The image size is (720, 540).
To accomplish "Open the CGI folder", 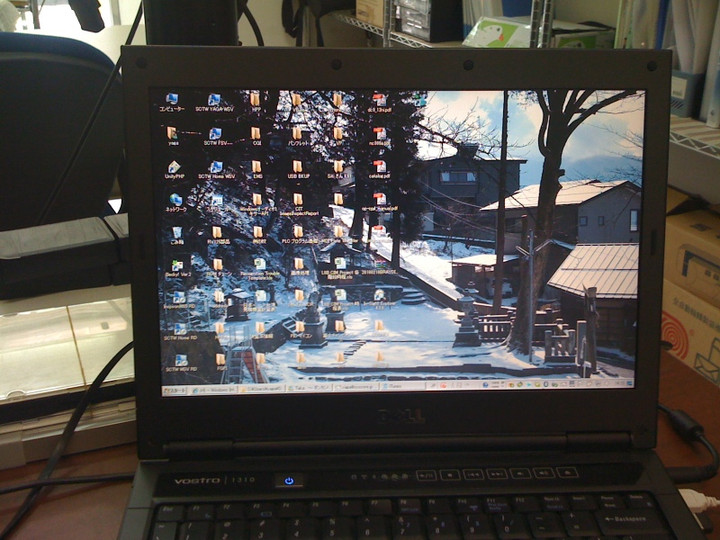I will coord(256,136).
